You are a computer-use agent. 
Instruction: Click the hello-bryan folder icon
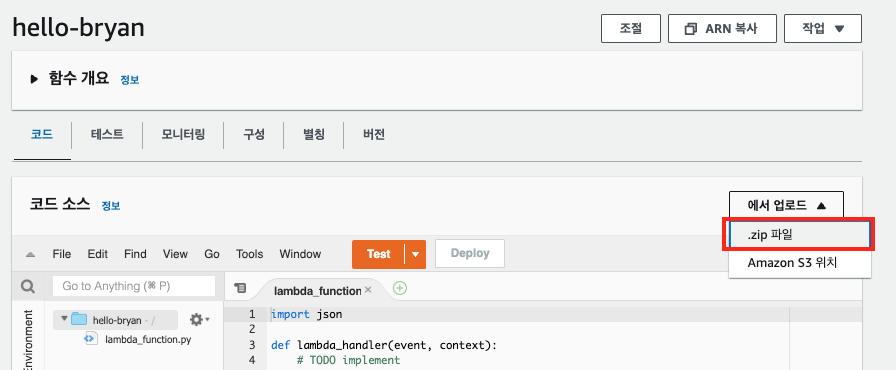[x=79, y=319]
